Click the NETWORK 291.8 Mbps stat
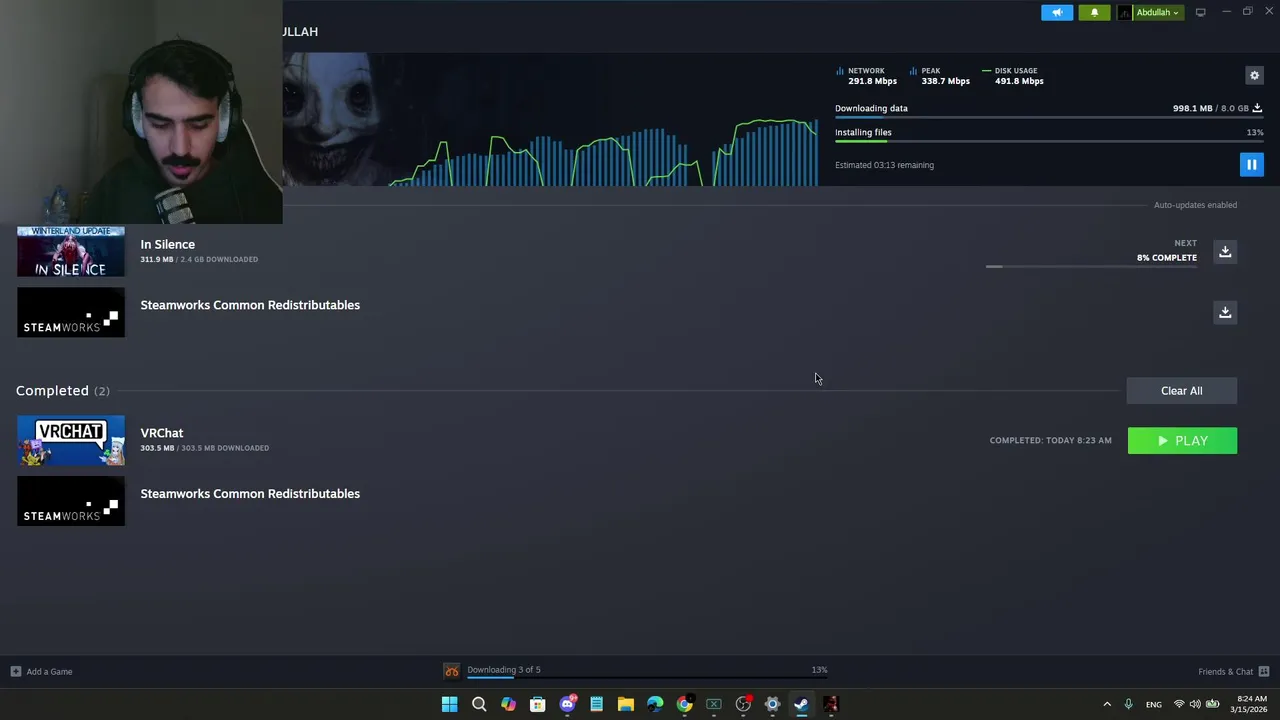The height and width of the screenshot is (720, 1280). click(867, 76)
